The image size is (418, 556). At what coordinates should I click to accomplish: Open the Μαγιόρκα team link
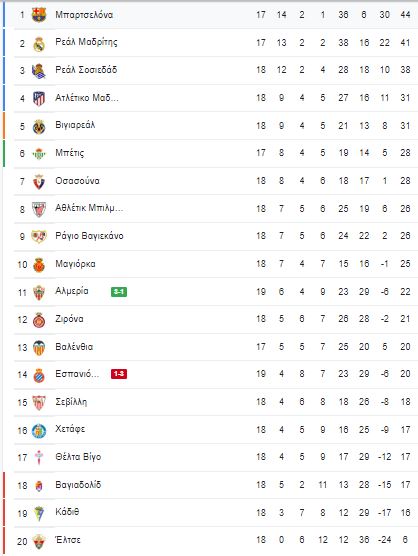pos(75,264)
